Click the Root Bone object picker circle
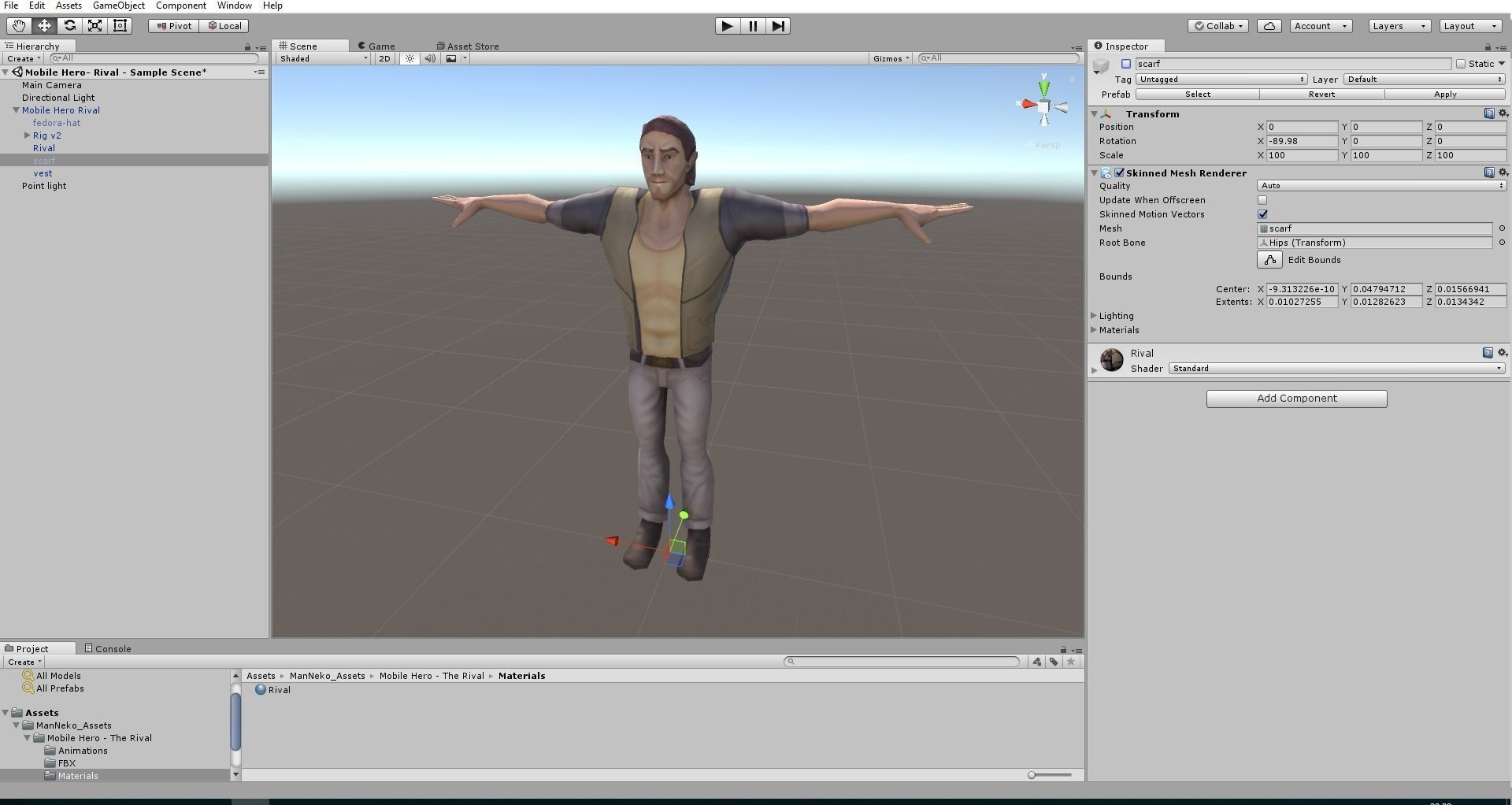 pyautogui.click(x=1502, y=243)
